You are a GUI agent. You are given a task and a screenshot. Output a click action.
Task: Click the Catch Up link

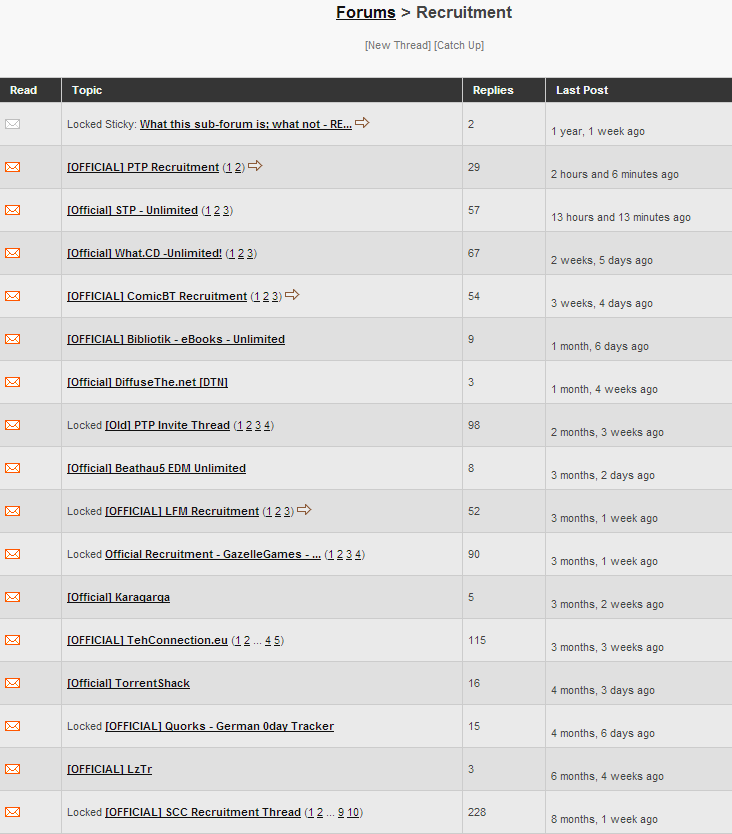click(459, 45)
